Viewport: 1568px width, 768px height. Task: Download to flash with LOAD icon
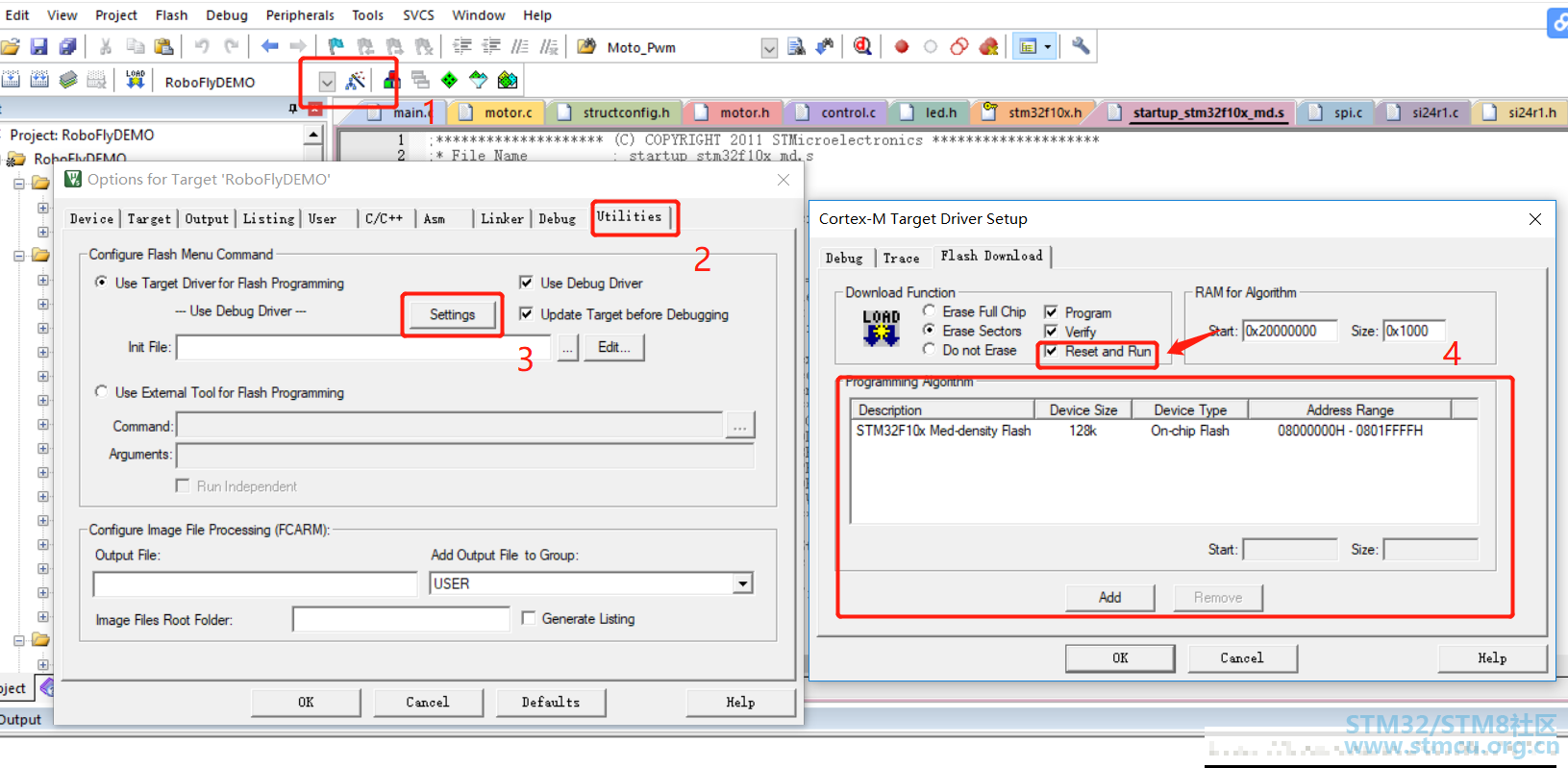(x=136, y=80)
